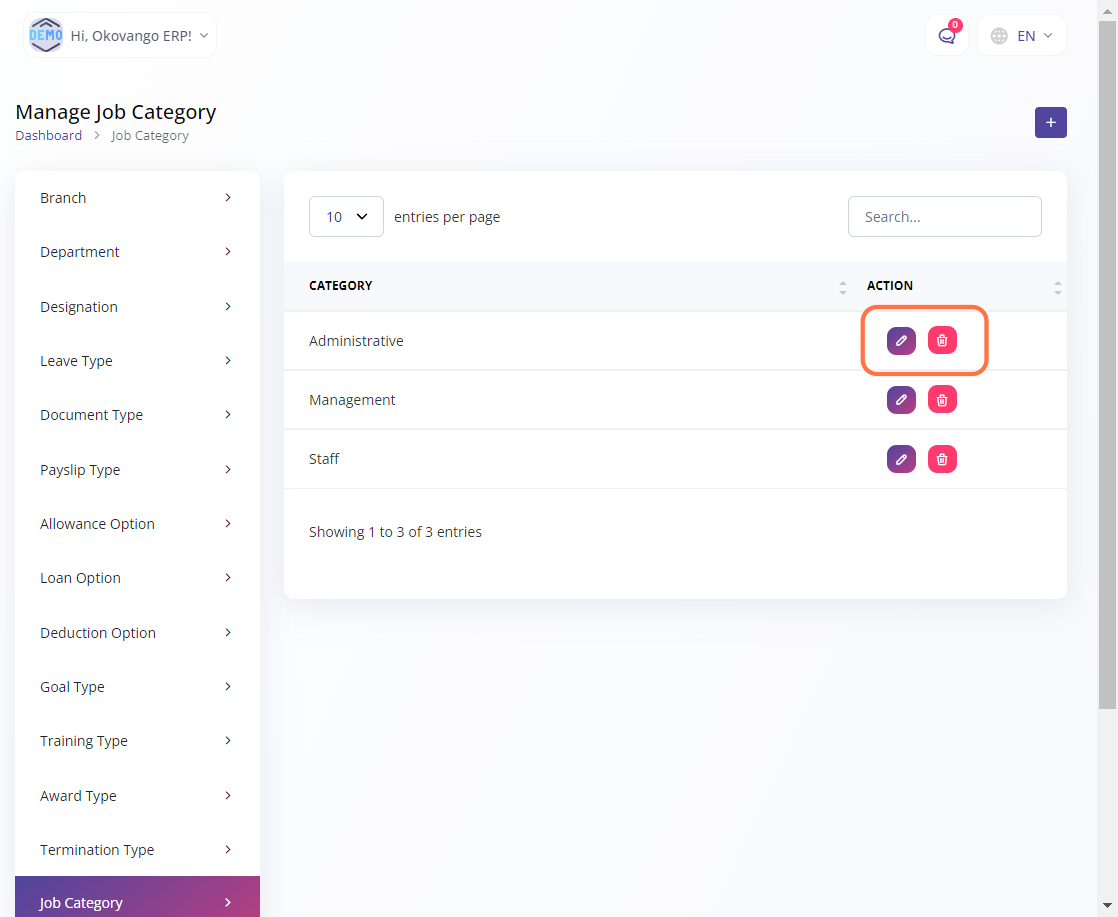Image resolution: width=1118 pixels, height=917 pixels.
Task: Go to Leave Type section
Action: (137, 361)
